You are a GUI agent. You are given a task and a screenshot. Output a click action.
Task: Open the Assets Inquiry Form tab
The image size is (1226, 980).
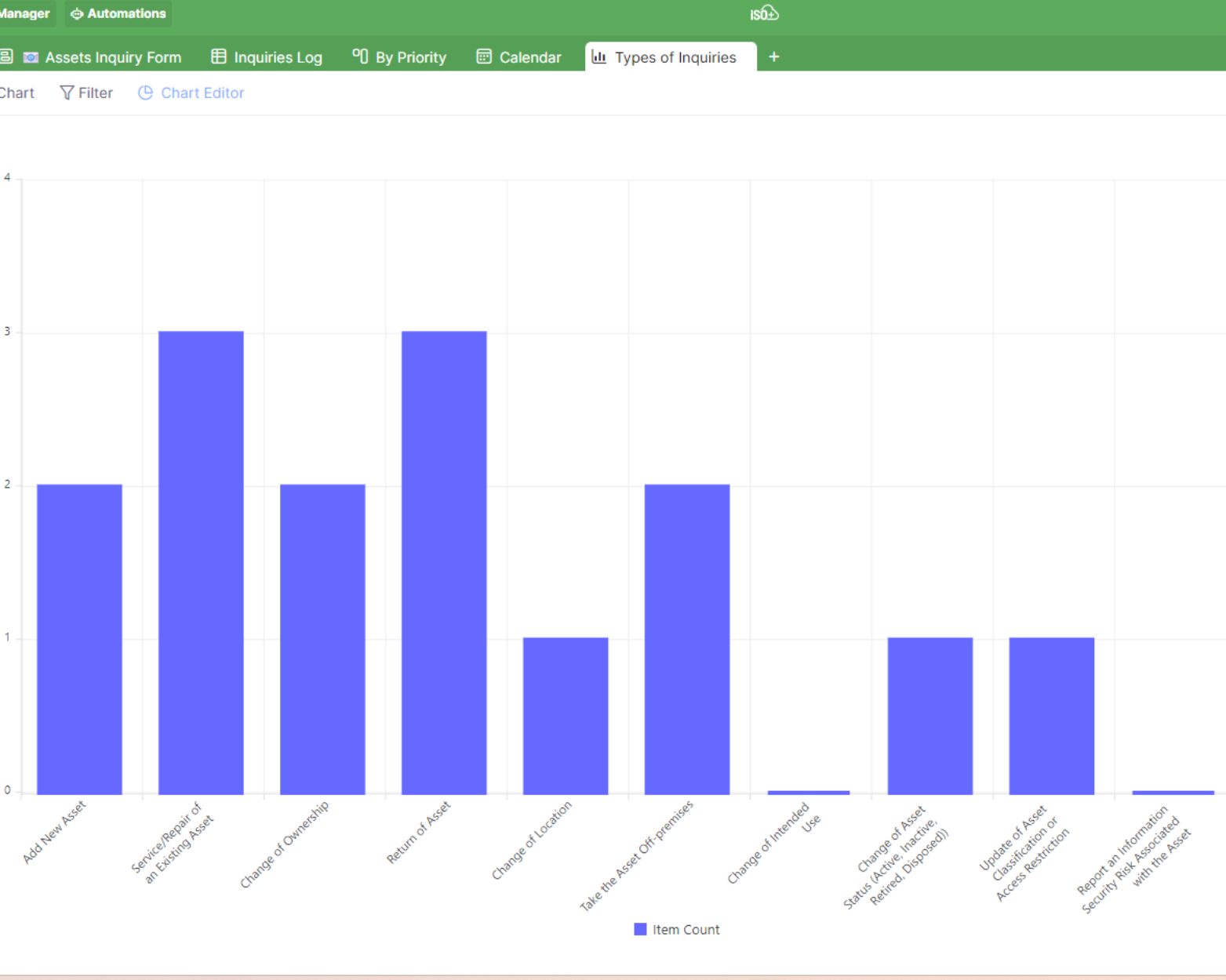[112, 57]
